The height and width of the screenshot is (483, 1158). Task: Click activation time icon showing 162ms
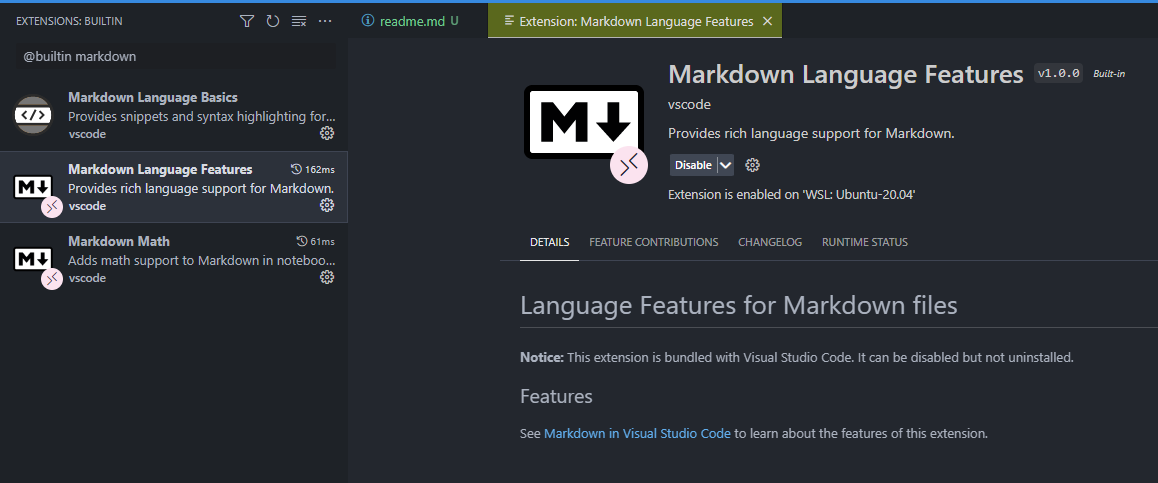tap(297, 169)
